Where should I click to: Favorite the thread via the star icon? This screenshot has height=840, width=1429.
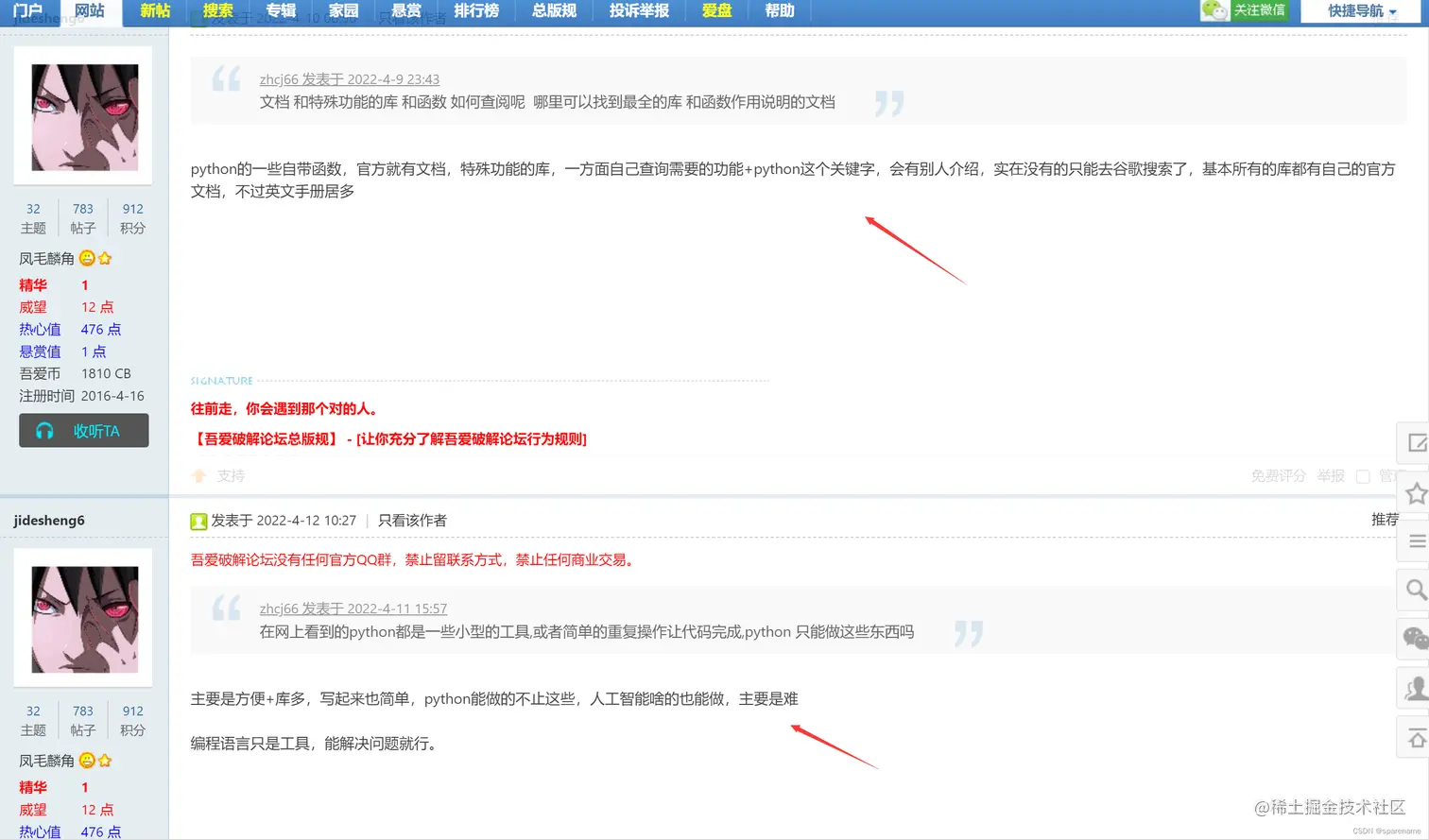point(1415,493)
